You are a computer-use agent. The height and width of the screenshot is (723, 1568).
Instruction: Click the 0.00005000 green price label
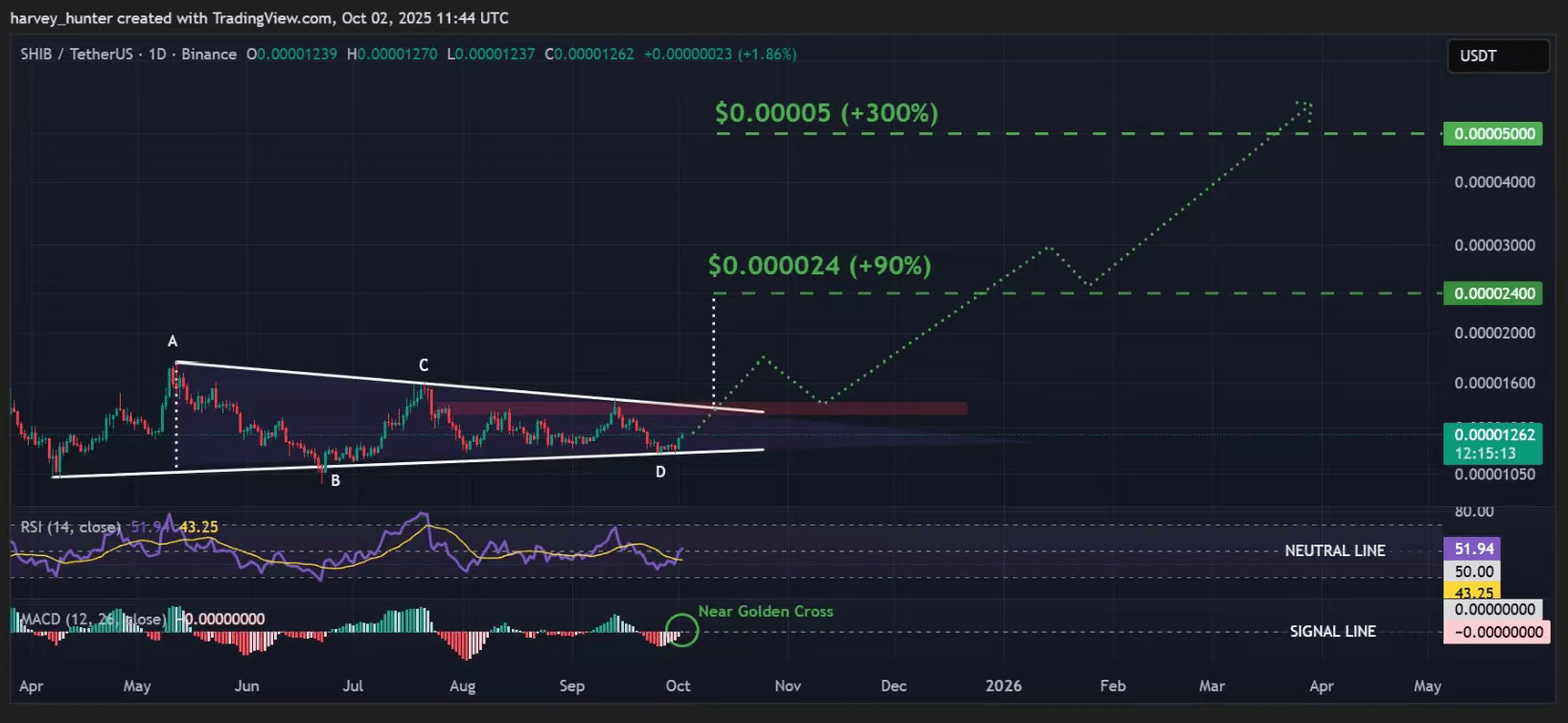1493,133
